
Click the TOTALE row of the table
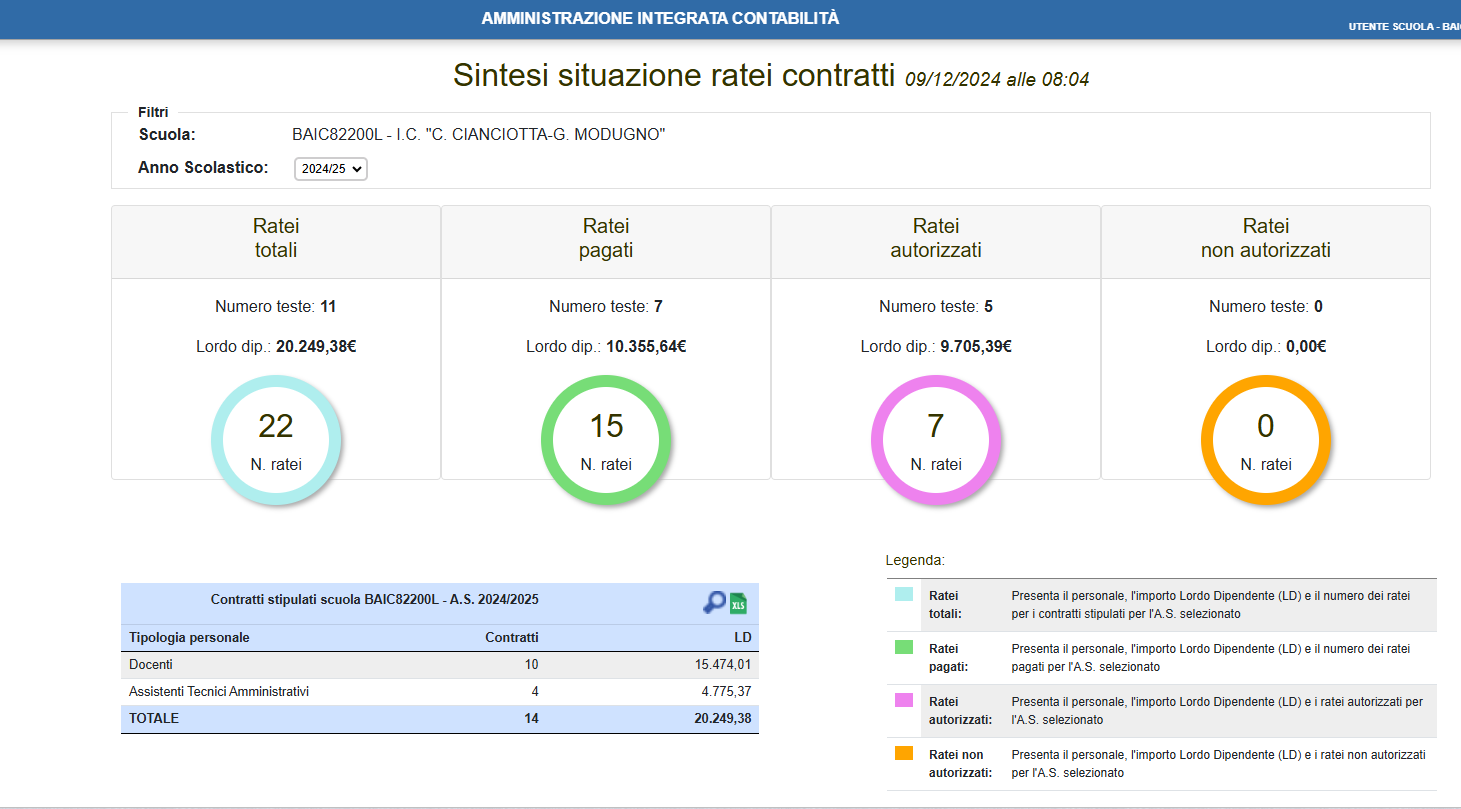pos(439,718)
